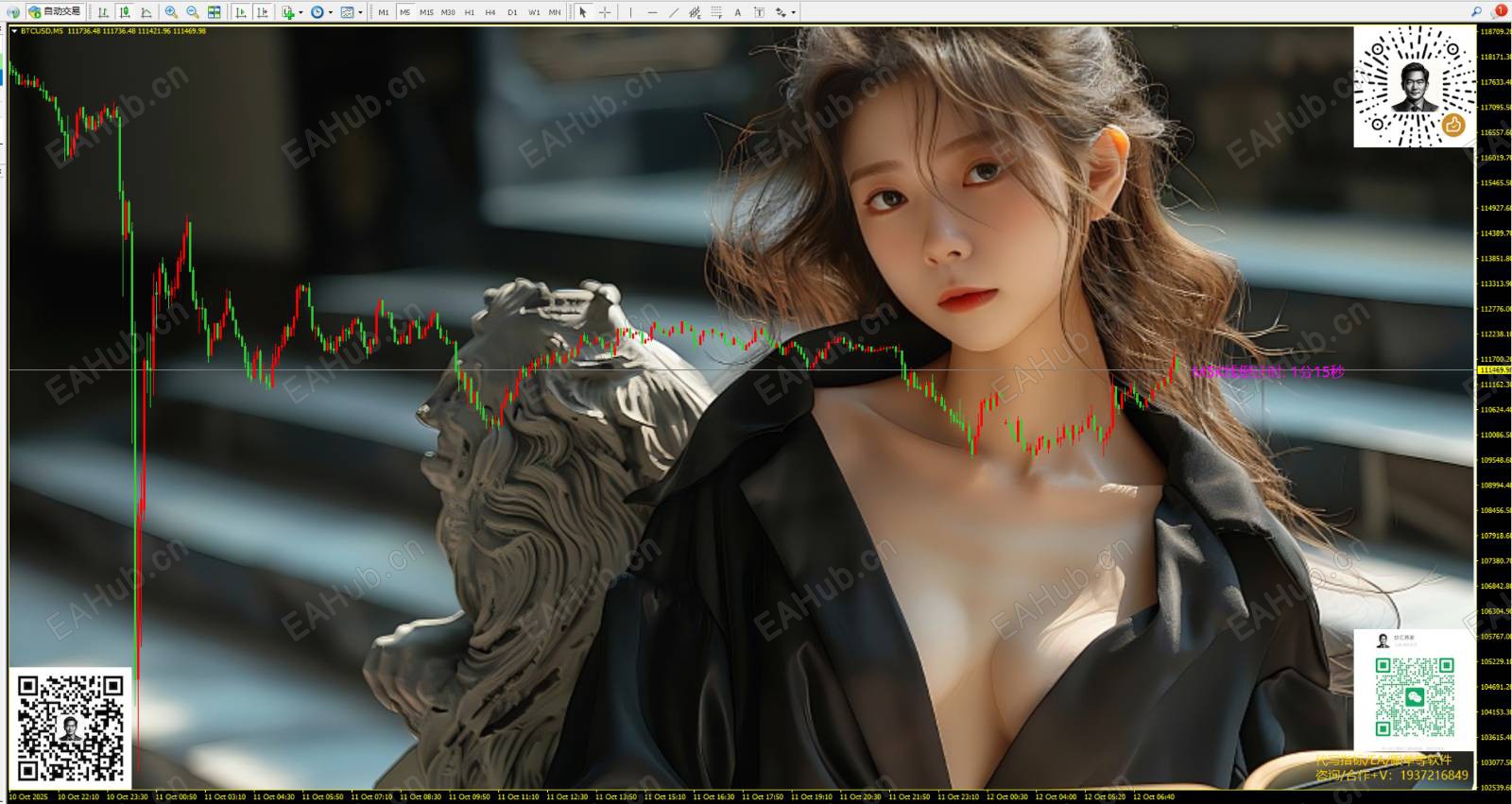Toggle the 自动交易 auto trading button
1512x804 pixels.
click(x=54, y=12)
